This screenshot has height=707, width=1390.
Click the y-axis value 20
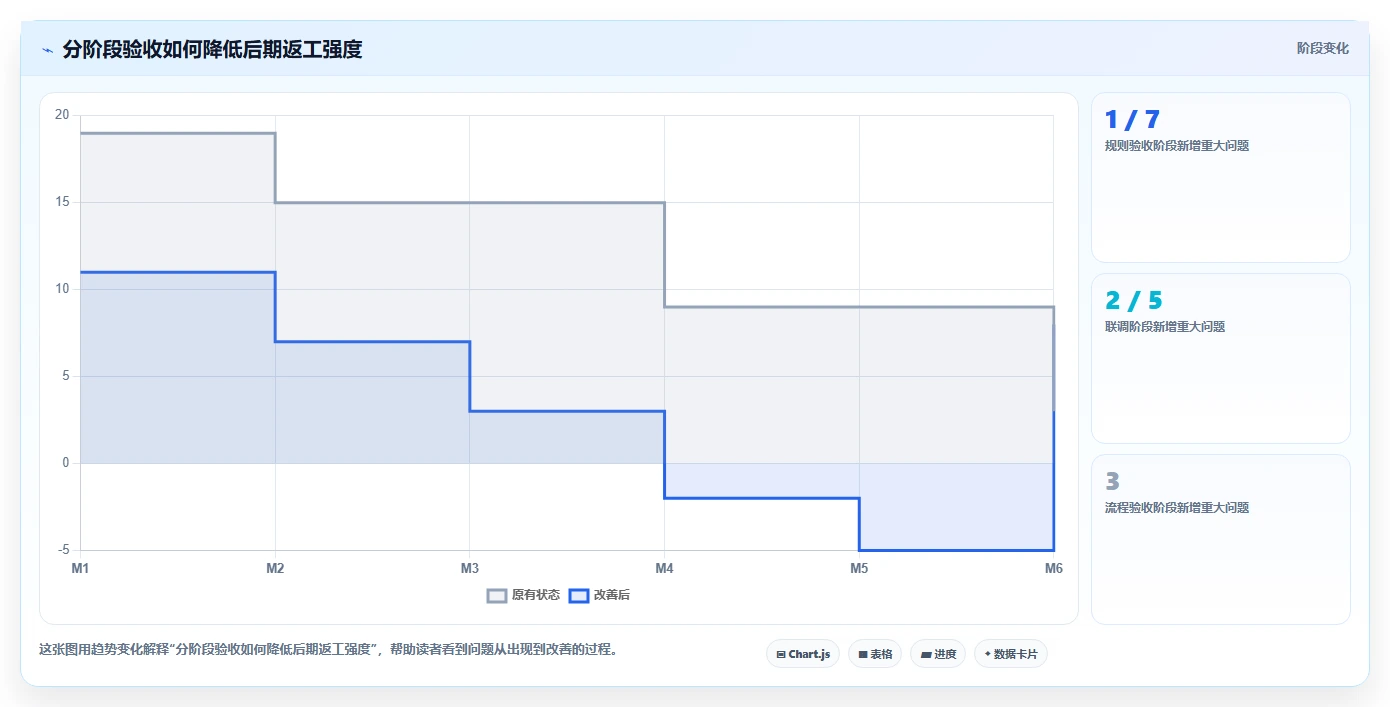[62, 115]
